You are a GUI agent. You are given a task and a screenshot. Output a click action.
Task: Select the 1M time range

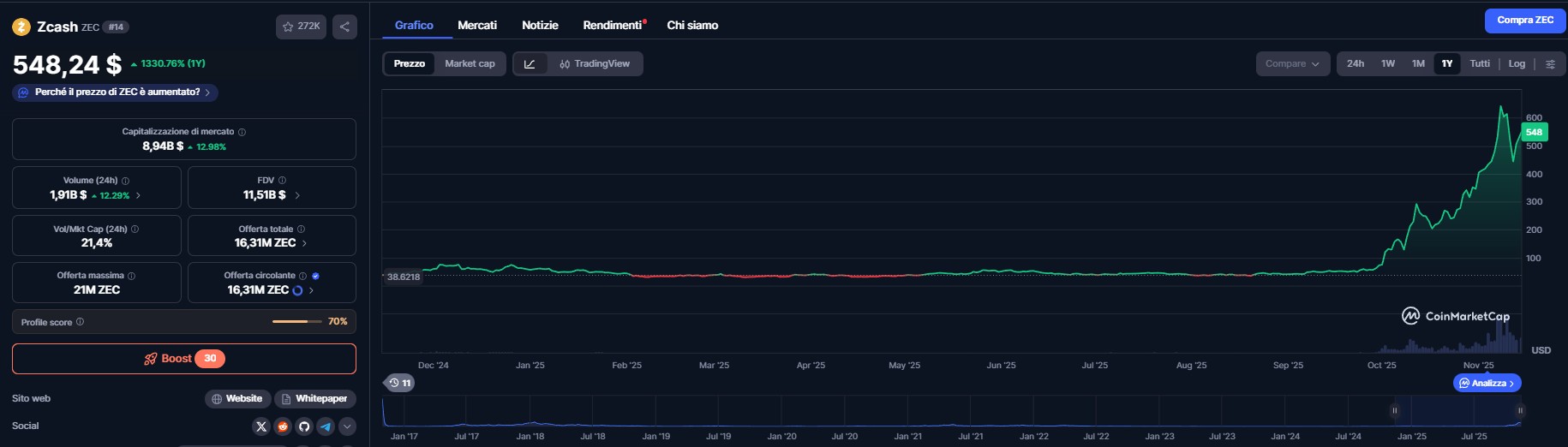[x=1418, y=64]
